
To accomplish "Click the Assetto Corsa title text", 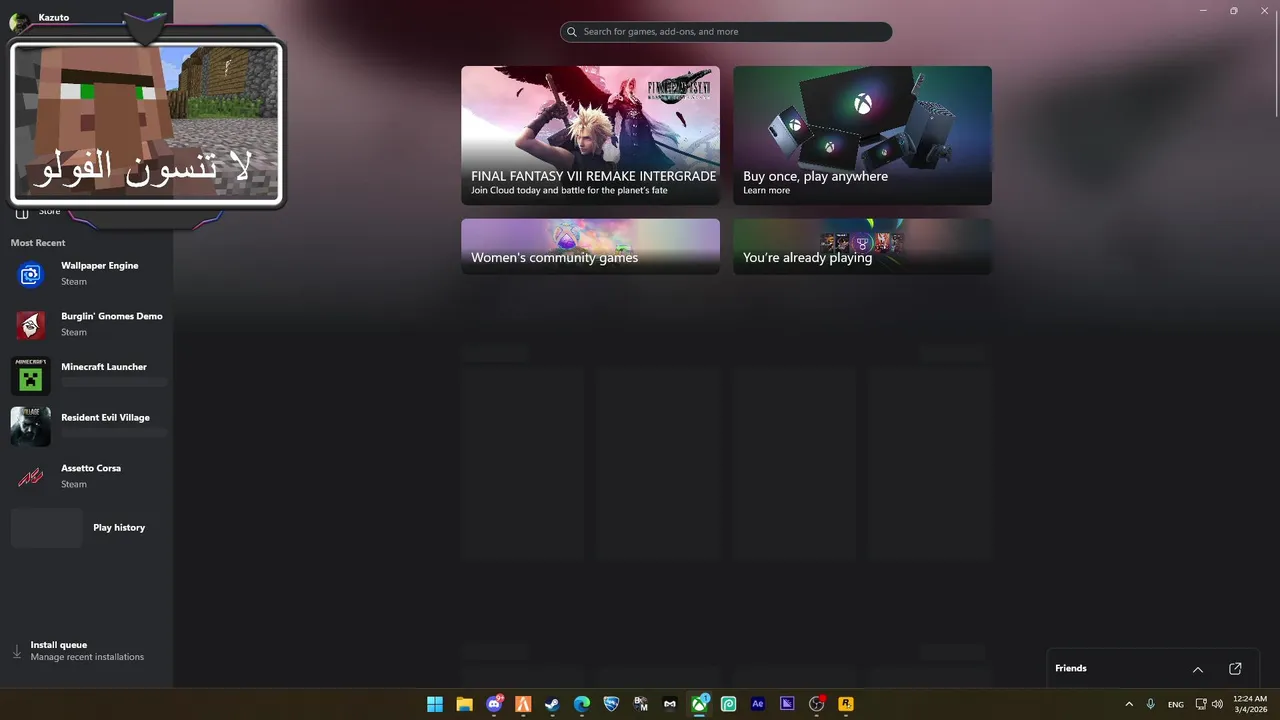I will [91, 468].
